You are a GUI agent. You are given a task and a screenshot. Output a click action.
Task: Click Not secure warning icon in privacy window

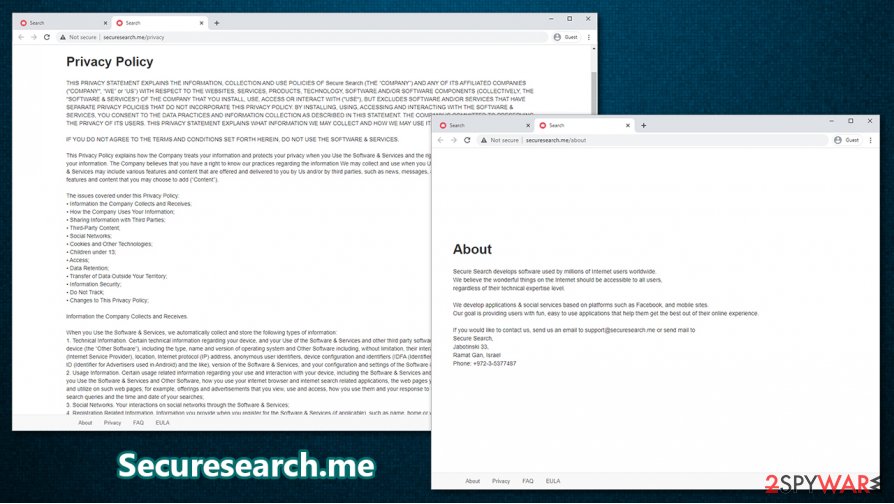point(63,37)
